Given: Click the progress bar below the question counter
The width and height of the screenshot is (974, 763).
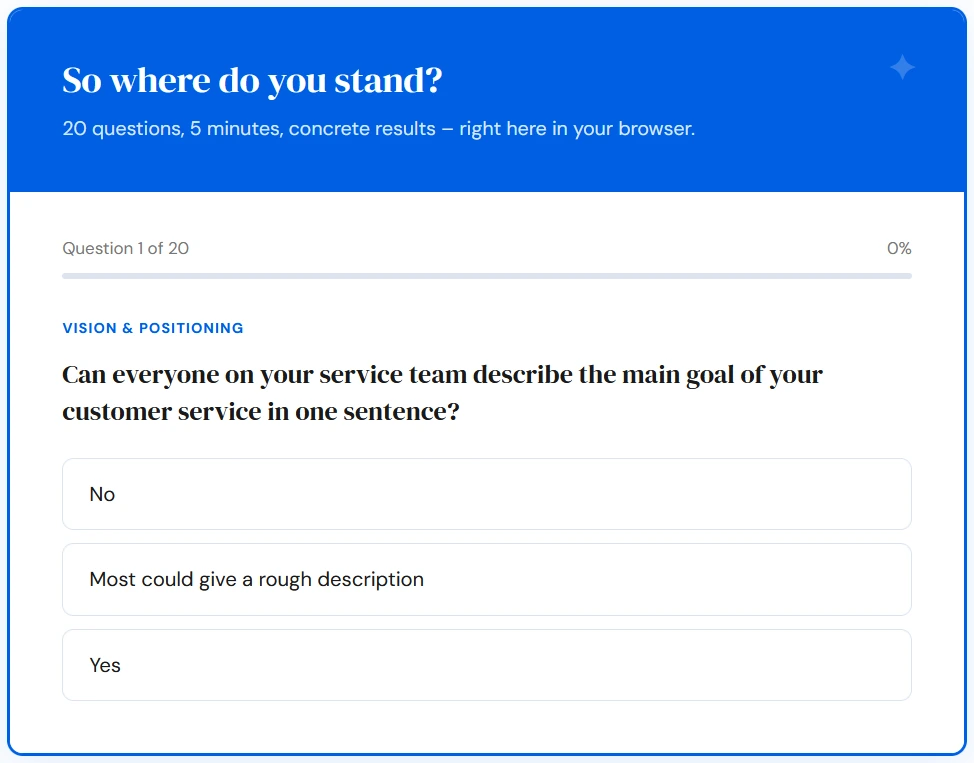Looking at the screenshot, I should click(486, 271).
